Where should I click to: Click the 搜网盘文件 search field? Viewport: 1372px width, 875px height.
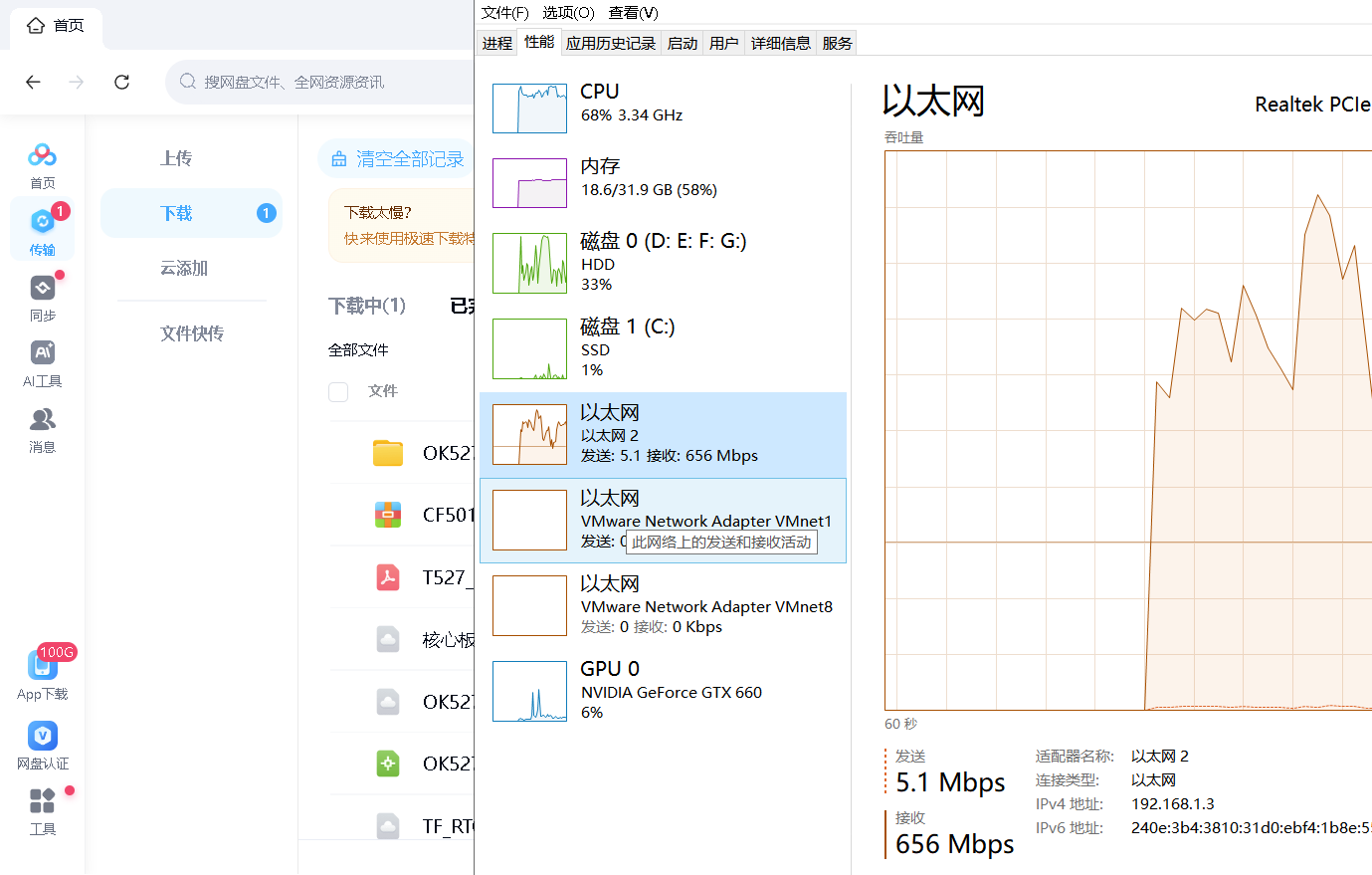(320, 82)
